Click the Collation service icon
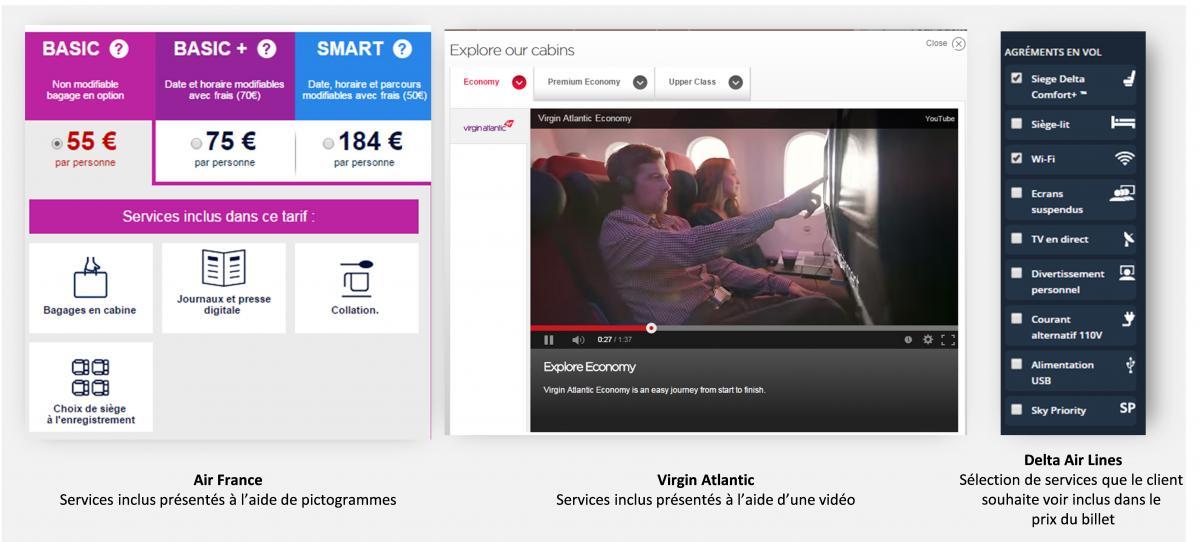1200x542 pixels. tap(356, 278)
